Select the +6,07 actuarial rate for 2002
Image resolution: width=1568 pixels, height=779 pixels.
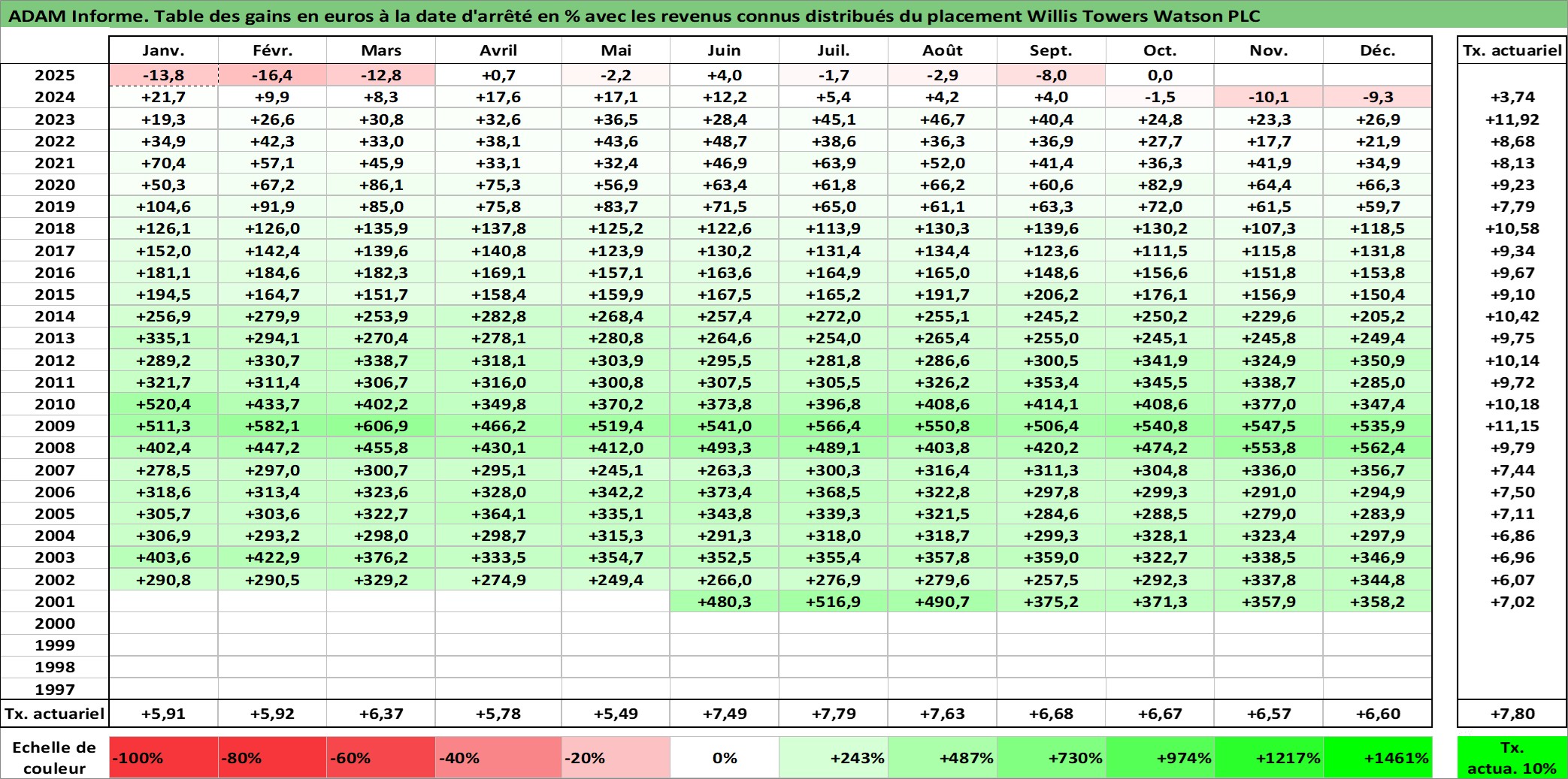pyautogui.click(x=1512, y=580)
